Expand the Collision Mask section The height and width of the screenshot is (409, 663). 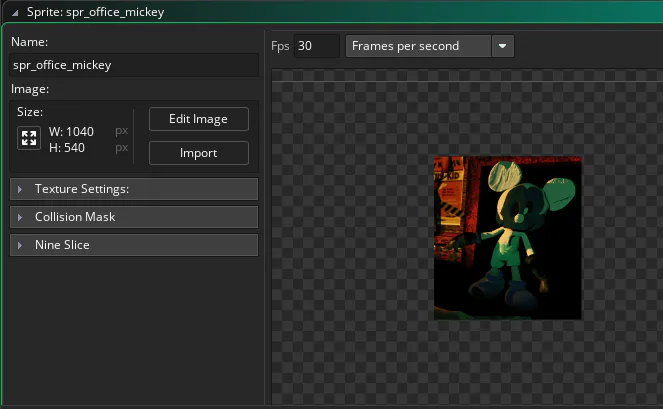tap(134, 217)
